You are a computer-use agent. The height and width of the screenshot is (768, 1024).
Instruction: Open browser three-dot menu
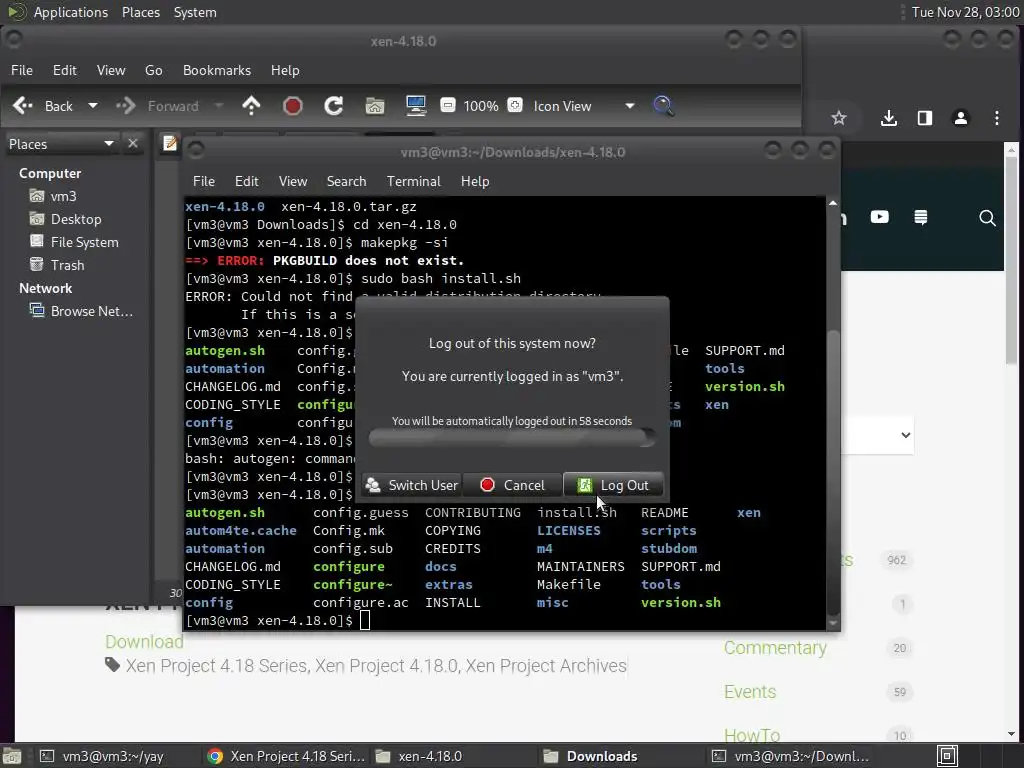[x=997, y=118]
